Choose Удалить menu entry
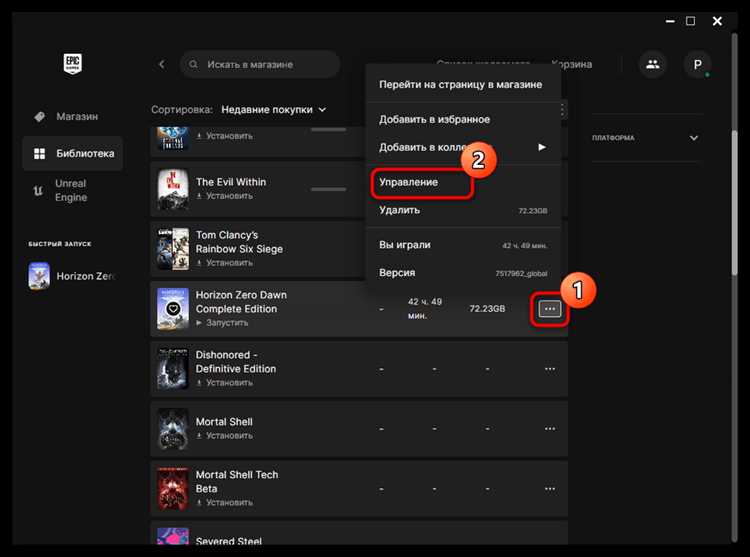This screenshot has height=557, width=750. pos(463,210)
